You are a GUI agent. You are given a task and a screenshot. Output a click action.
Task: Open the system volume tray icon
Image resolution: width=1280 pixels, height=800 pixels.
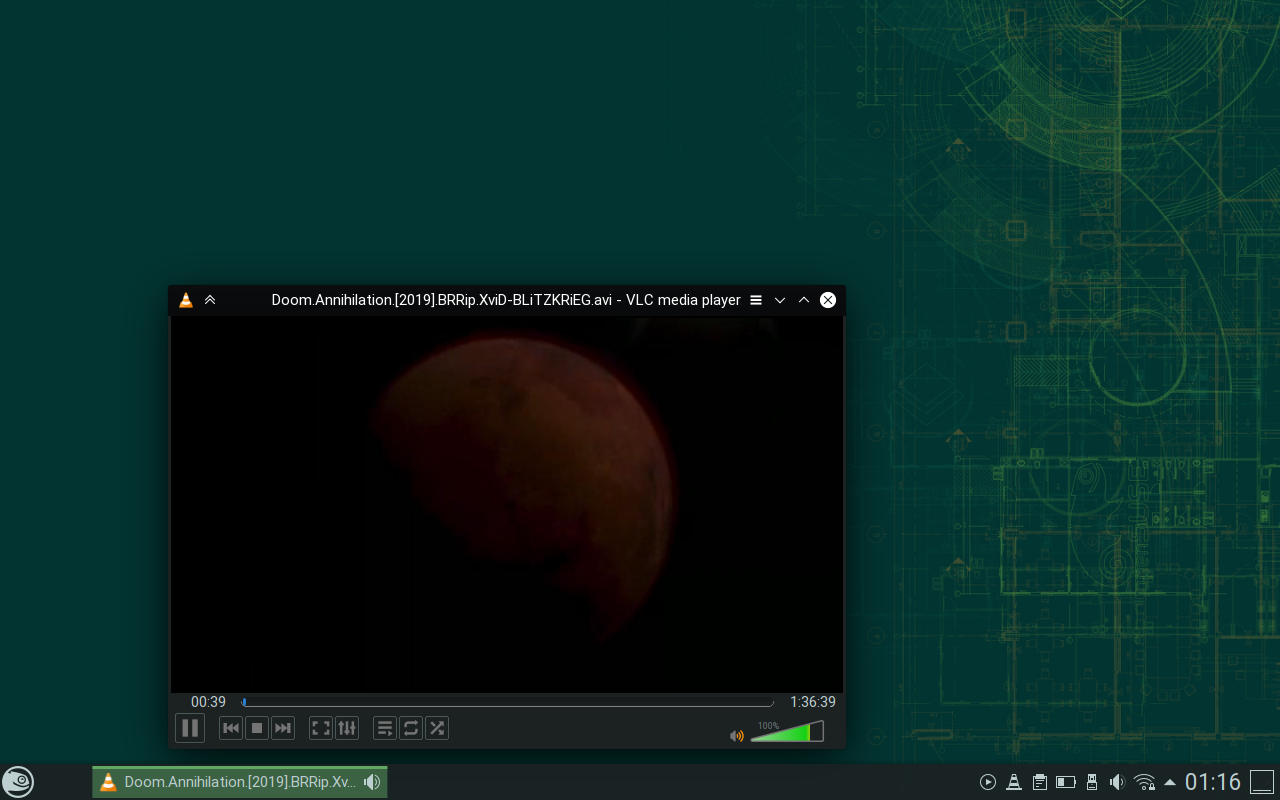click(1118, 782)
